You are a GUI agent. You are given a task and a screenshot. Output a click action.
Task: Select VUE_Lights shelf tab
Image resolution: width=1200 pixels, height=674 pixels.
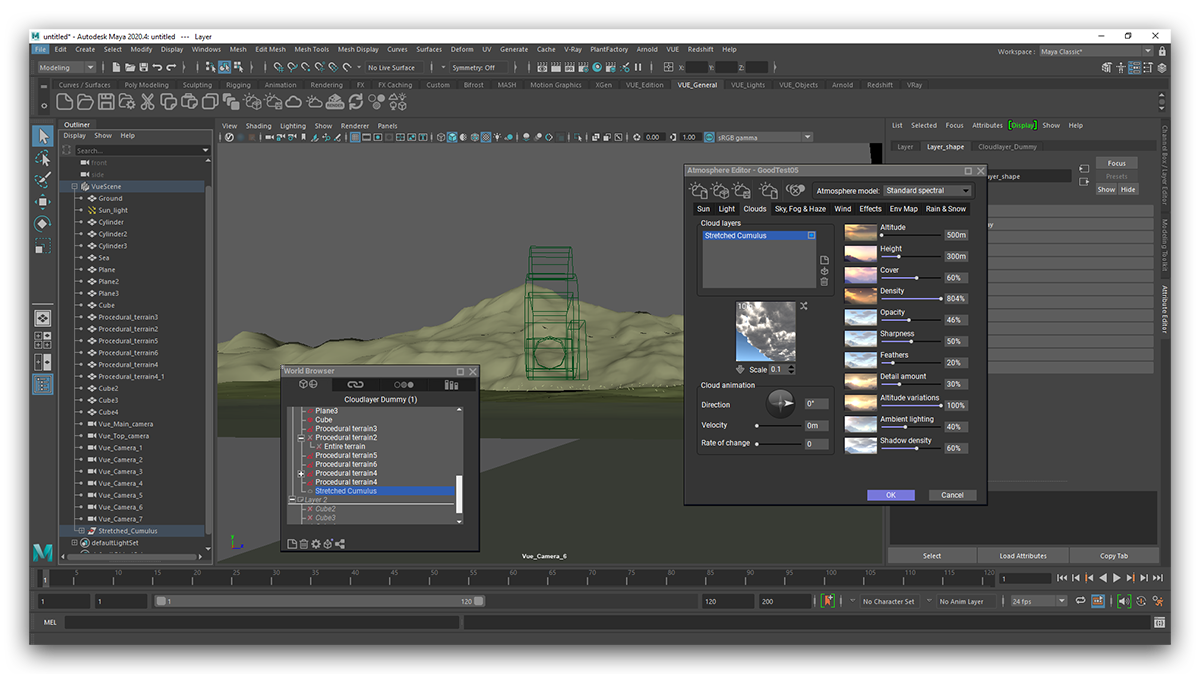(748, 85)
